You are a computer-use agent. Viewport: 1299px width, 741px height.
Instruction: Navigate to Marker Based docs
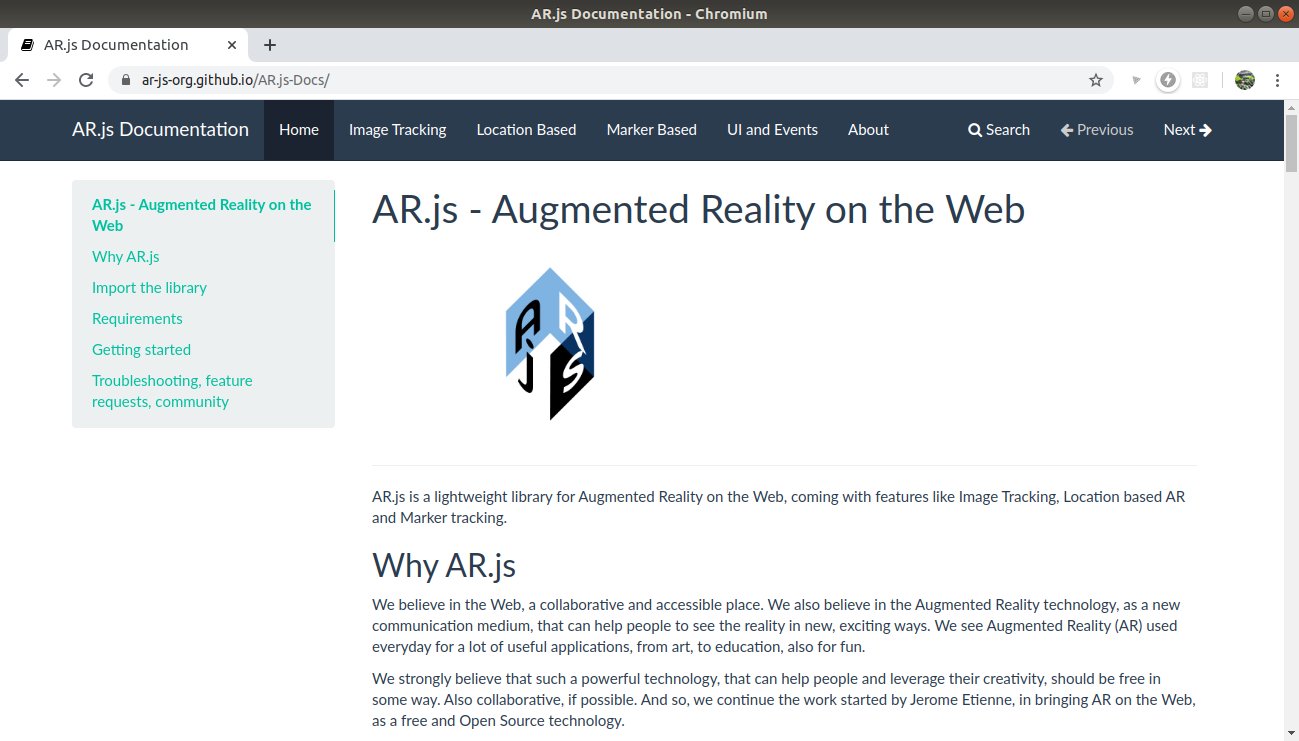[x=651, y=130]
